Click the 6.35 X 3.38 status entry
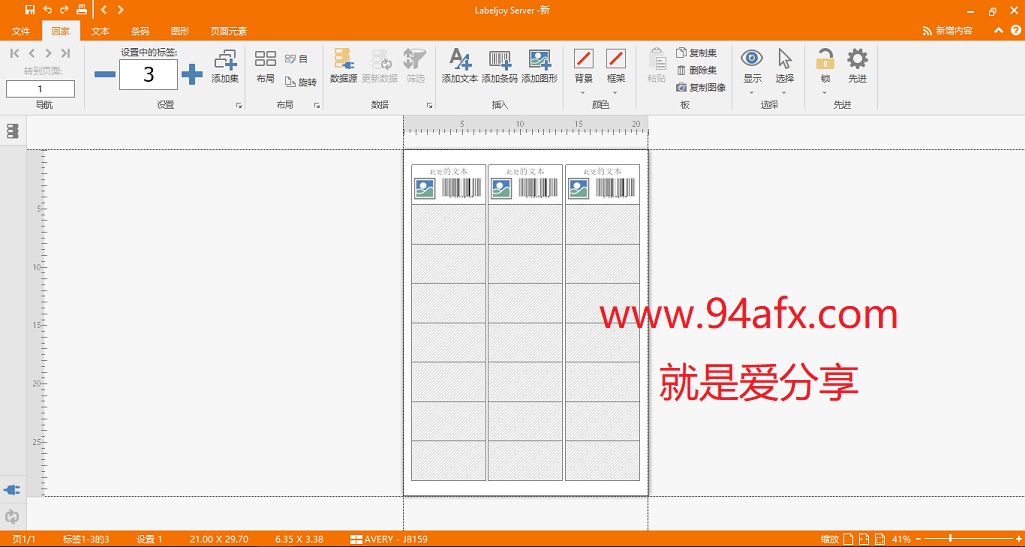 pyautogui.click(x=299, y=539)
